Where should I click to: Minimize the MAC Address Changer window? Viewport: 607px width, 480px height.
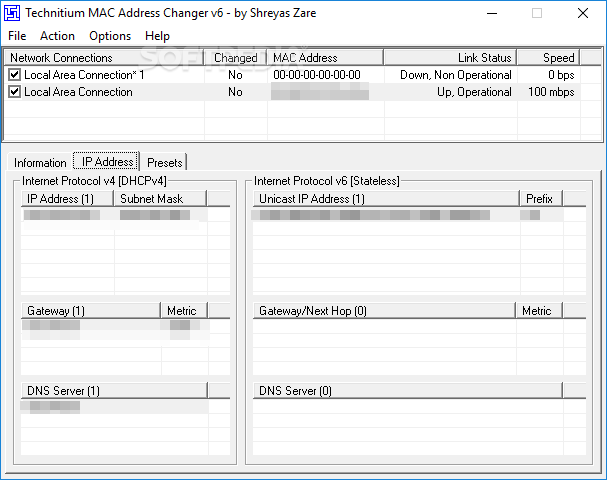(x=492, y=14)
